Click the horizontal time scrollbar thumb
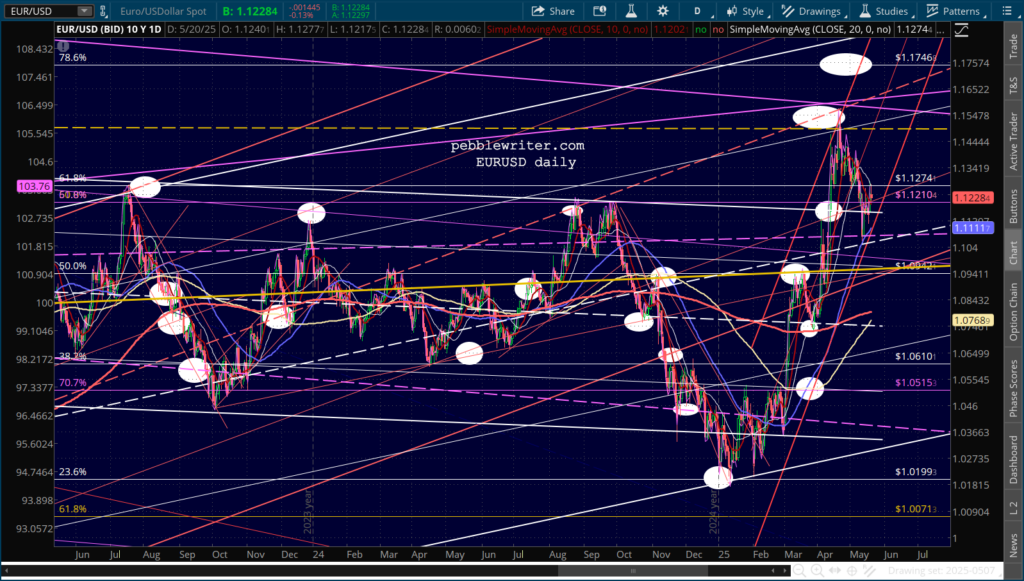Viewport: 1024px width, 581px height. 632,571
